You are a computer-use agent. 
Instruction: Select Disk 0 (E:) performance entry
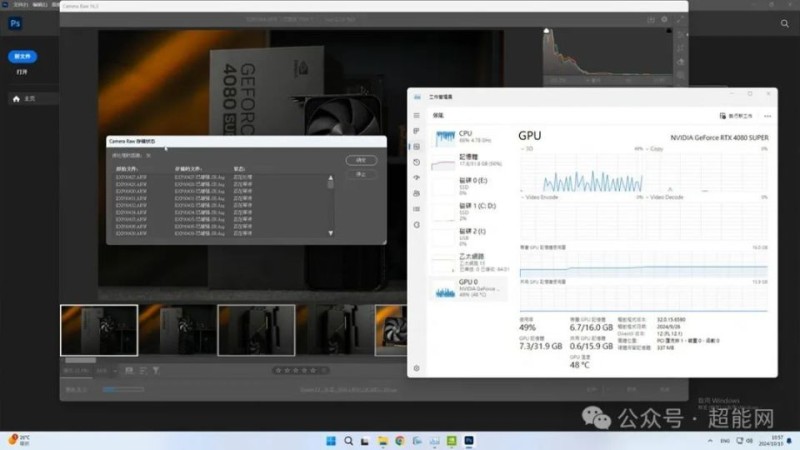468,186
